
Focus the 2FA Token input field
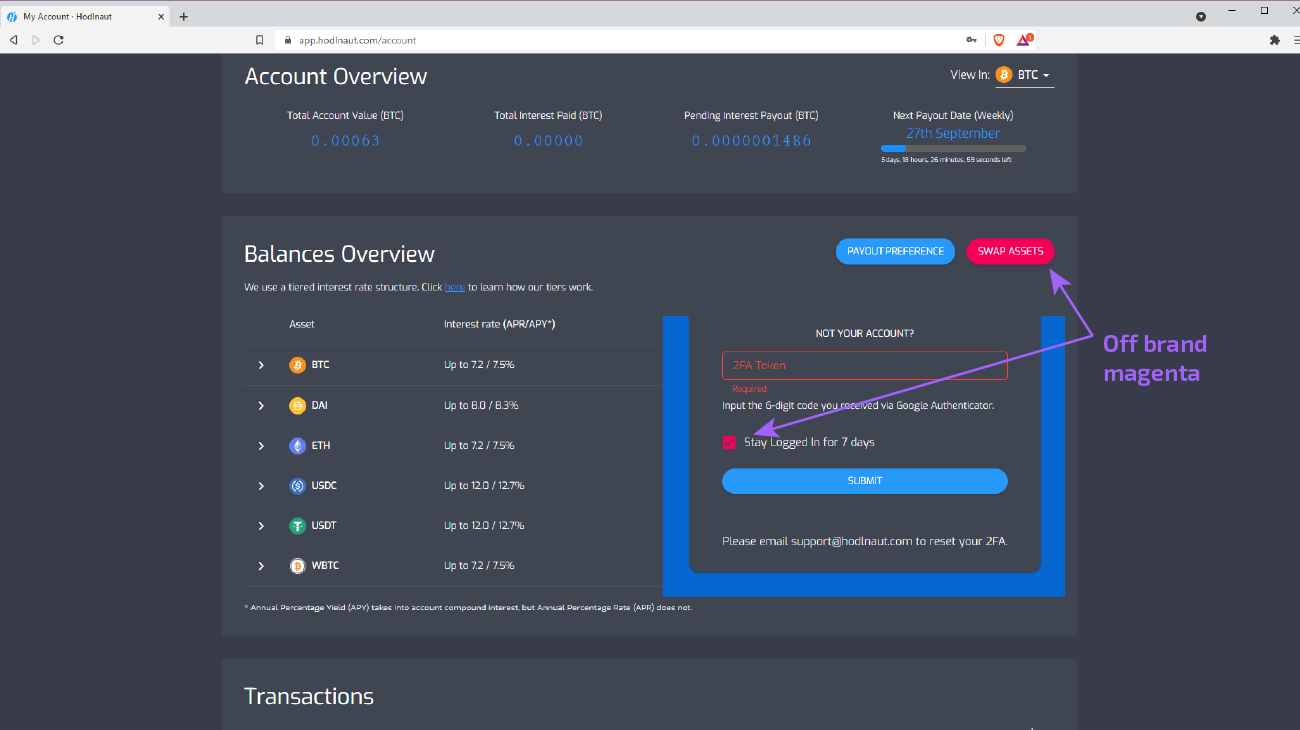865,365
